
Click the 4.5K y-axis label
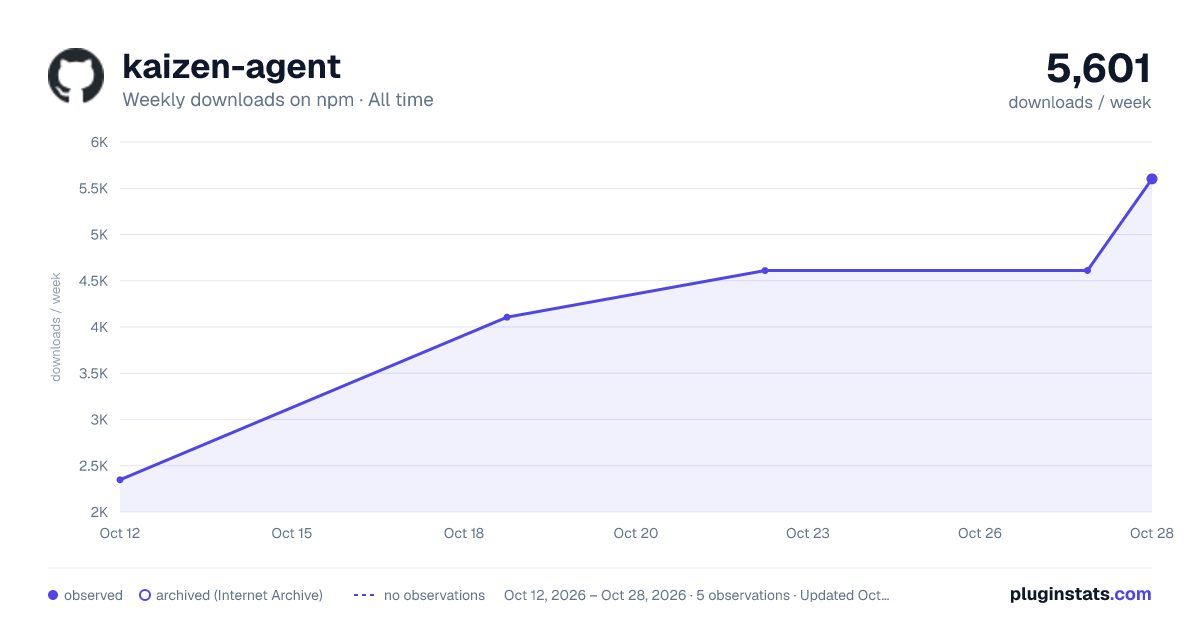(92, 281)
